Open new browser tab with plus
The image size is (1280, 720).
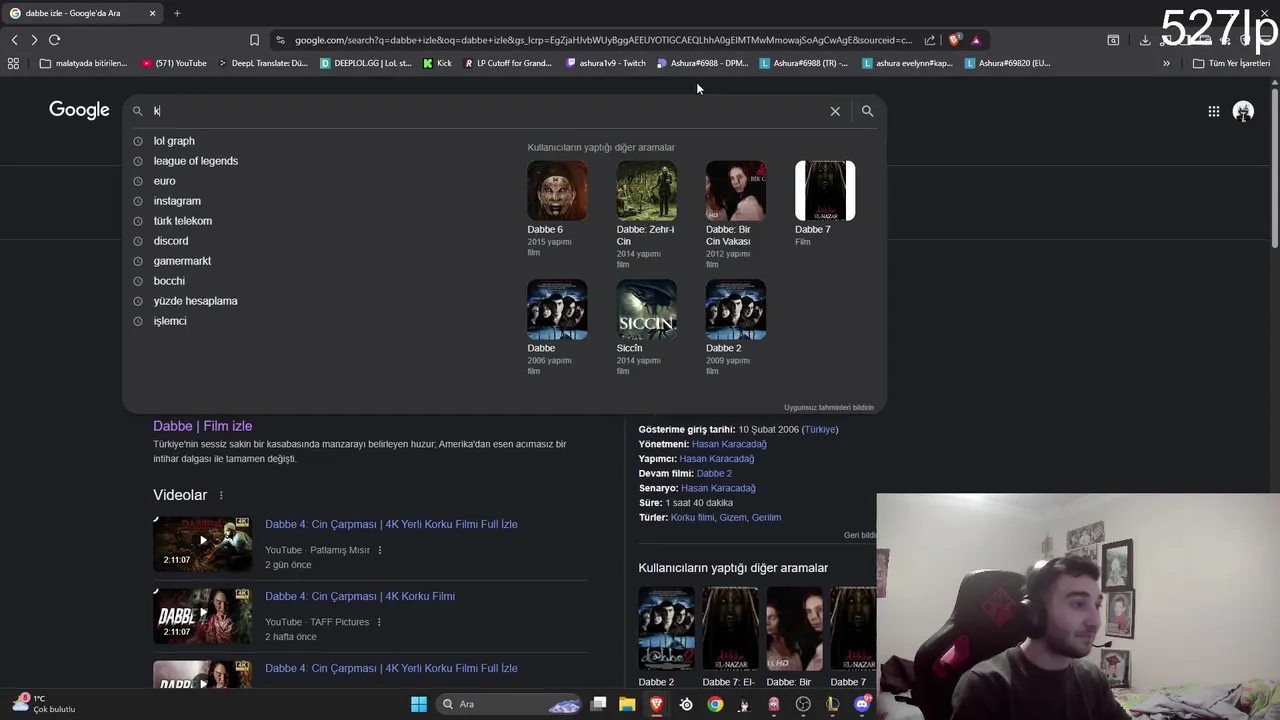pyautogui.click(x=177, y=13)
